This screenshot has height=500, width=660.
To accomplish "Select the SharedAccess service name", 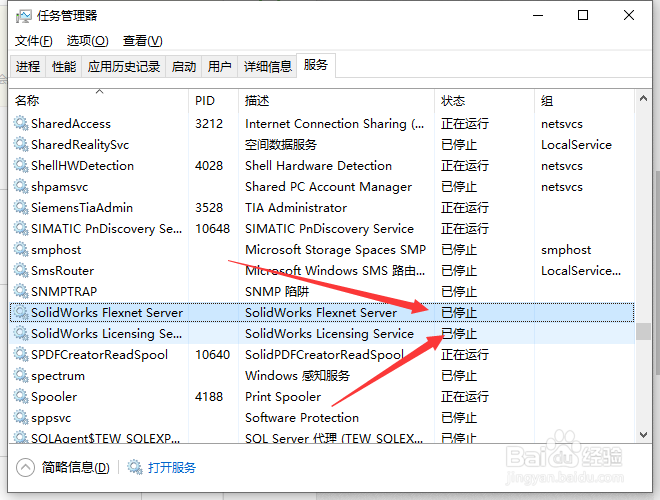I will (x=71, y=124).
